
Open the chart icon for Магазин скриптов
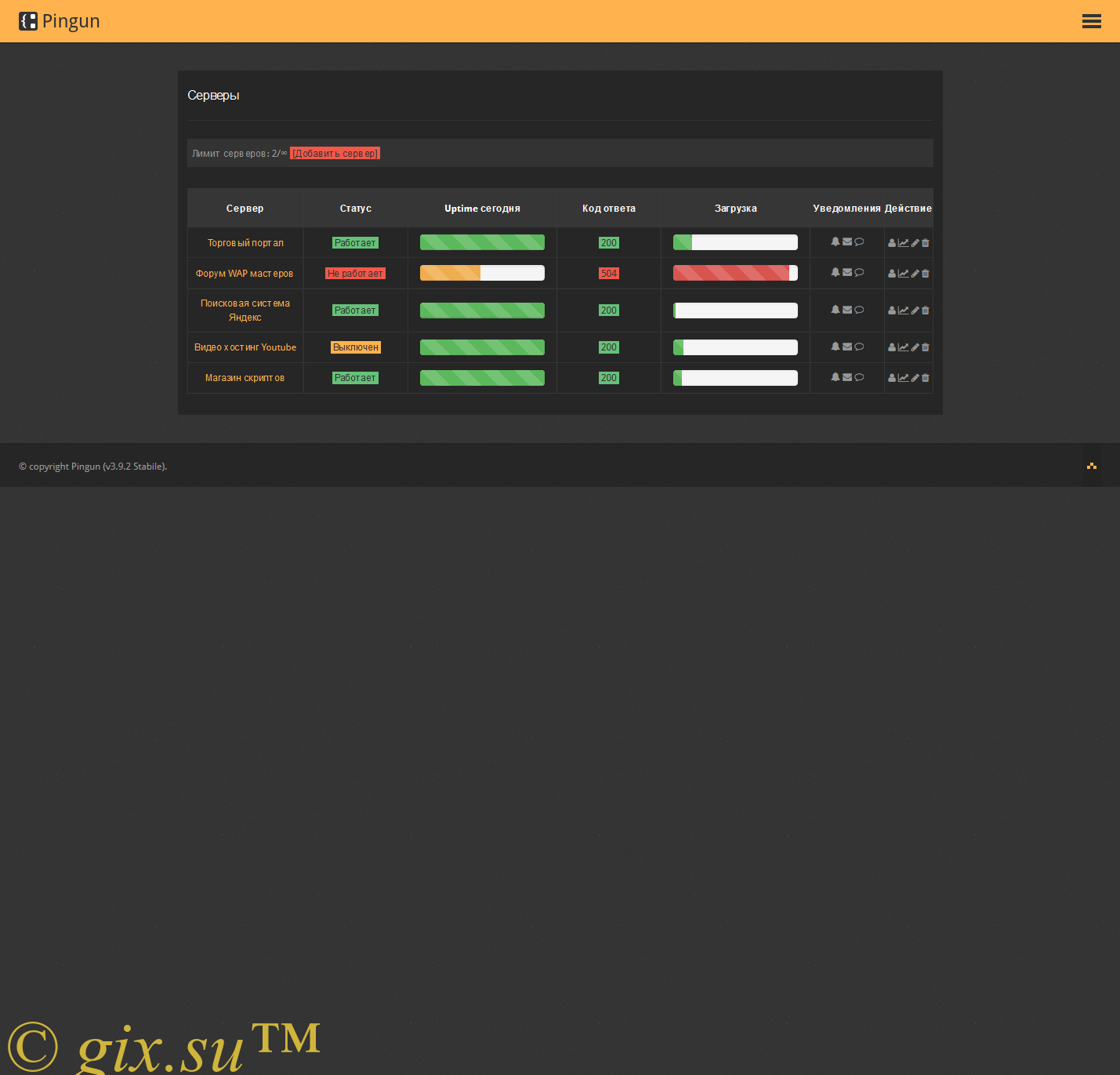tap(904, 378)
